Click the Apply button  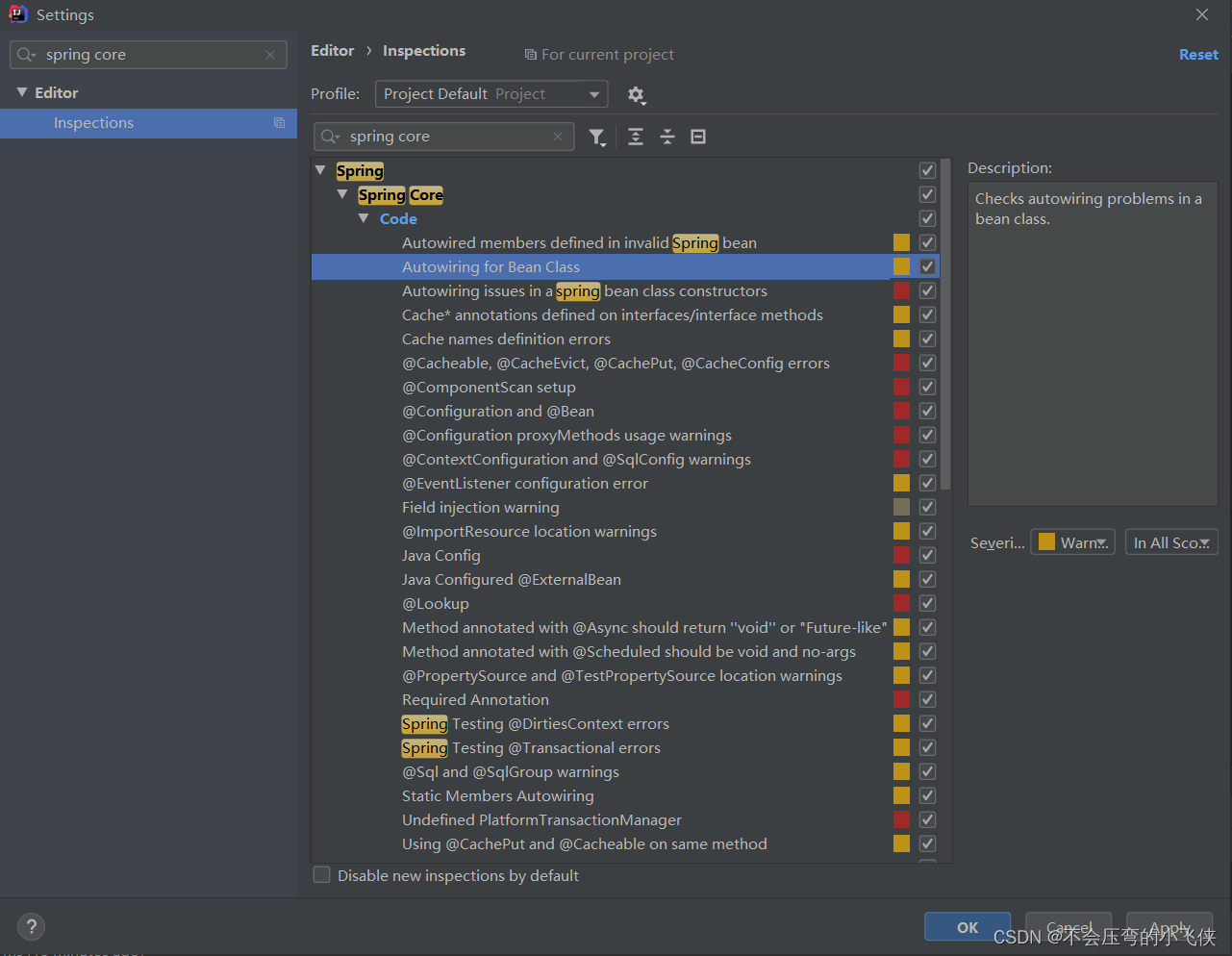[x=1169, y=927]
